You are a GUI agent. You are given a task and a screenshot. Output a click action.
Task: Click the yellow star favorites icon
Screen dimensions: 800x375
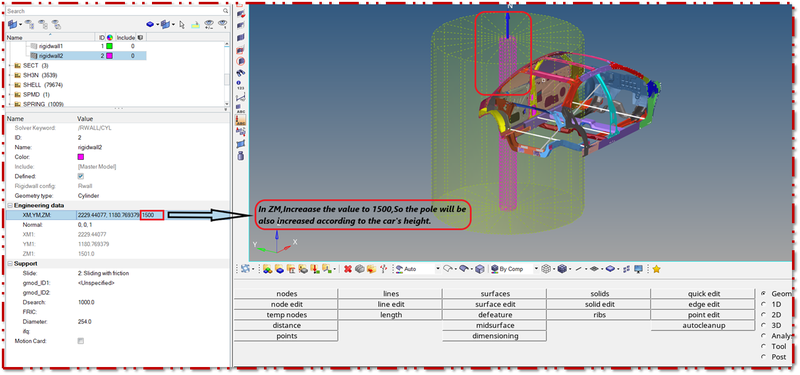pos(657,269)
